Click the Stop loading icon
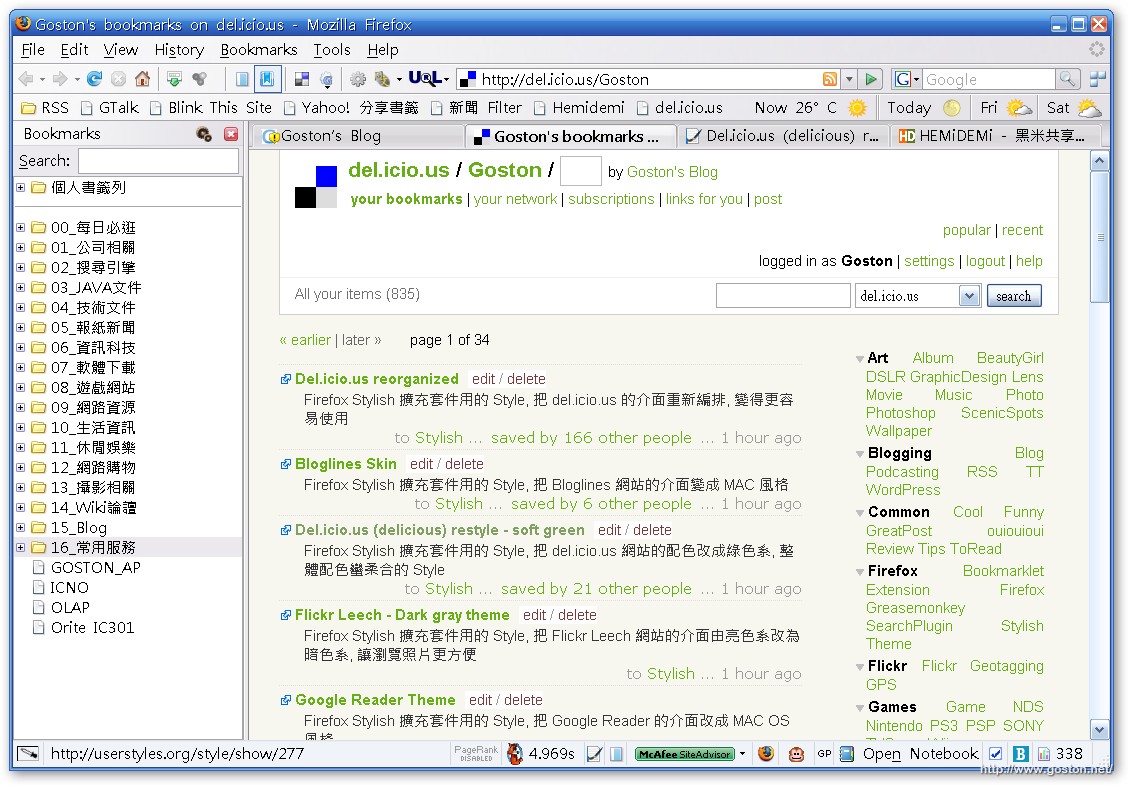The image size is (1128, 785). tap(119, 78)
